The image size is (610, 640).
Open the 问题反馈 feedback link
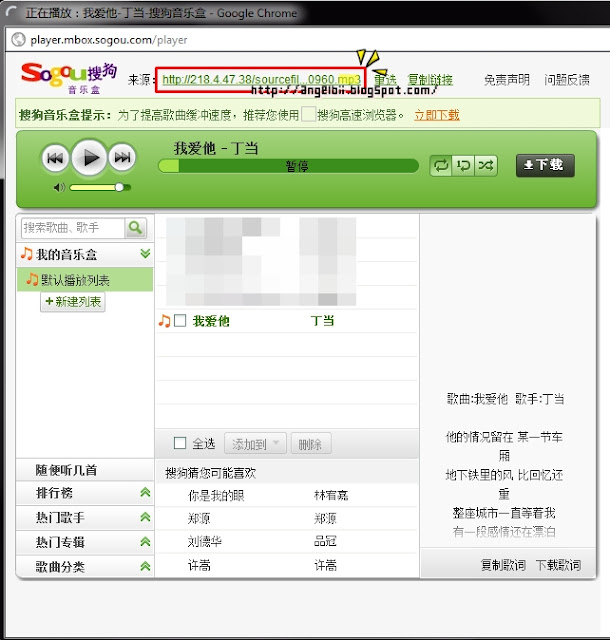point(567,80)
